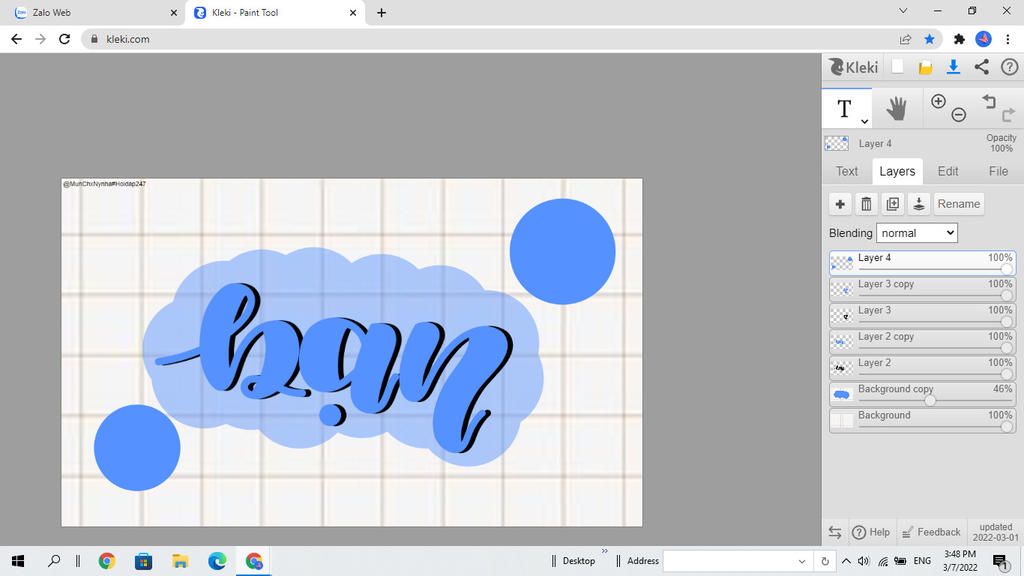Select the Background layer
Viewport: 1024px width, 576px height.
922,419
